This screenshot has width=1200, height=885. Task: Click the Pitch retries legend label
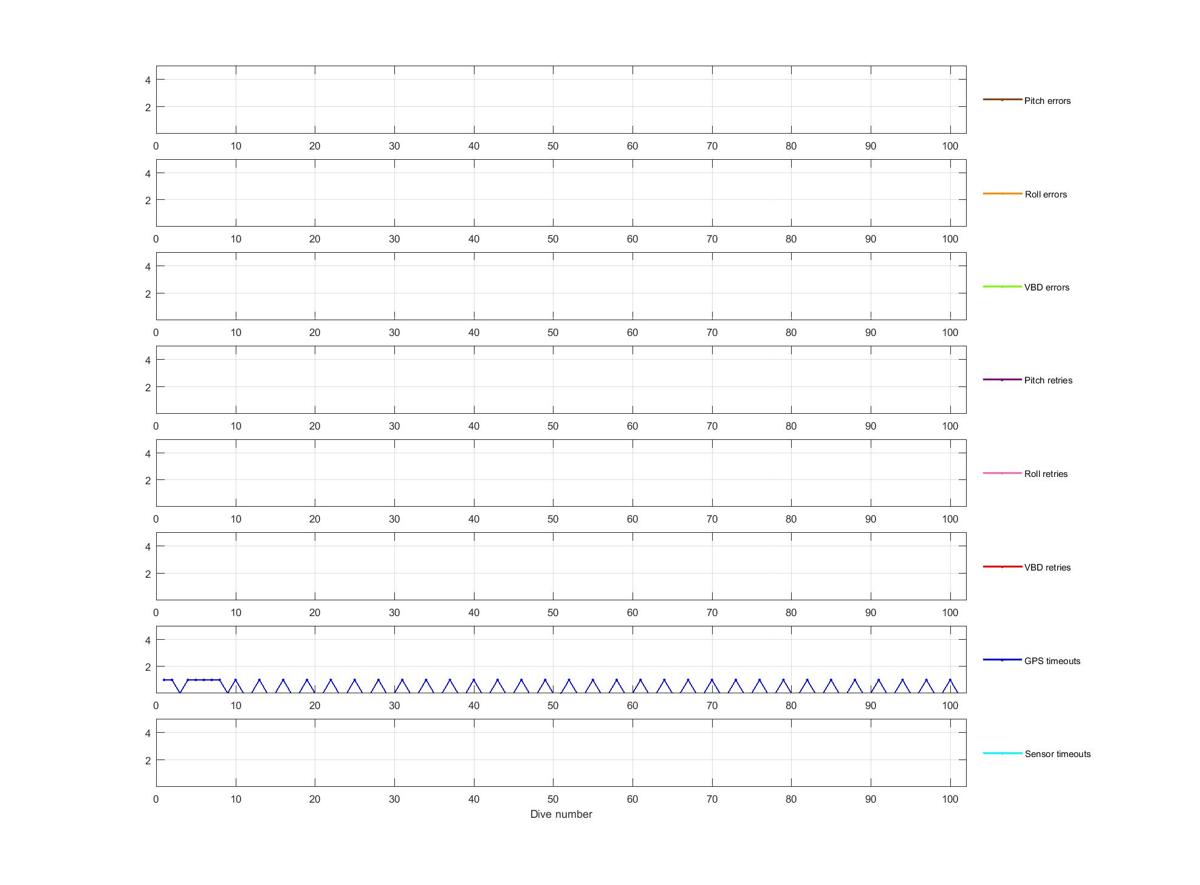coord(1048,381)
